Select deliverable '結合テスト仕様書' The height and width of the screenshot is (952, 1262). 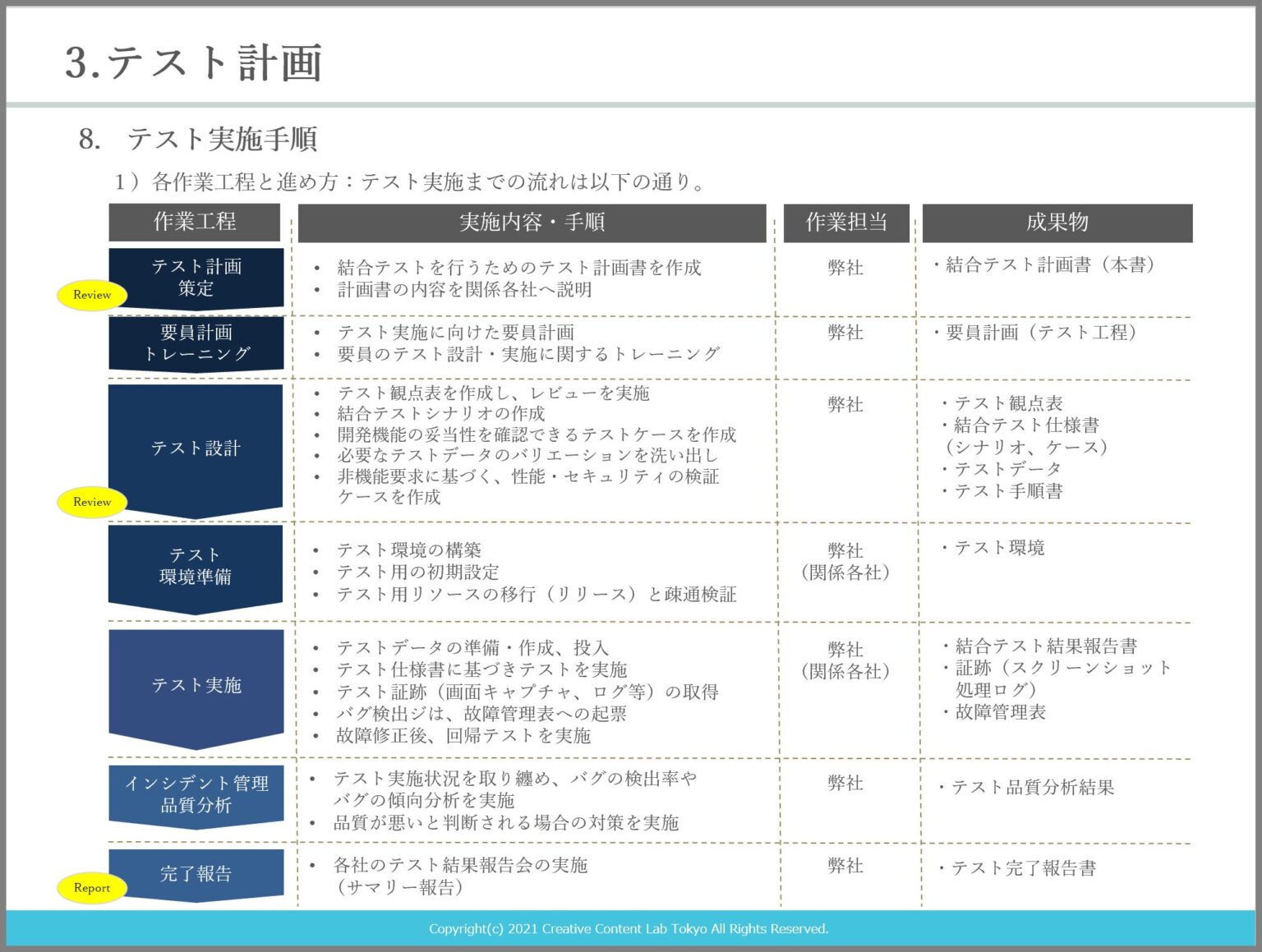(1021, 425)
